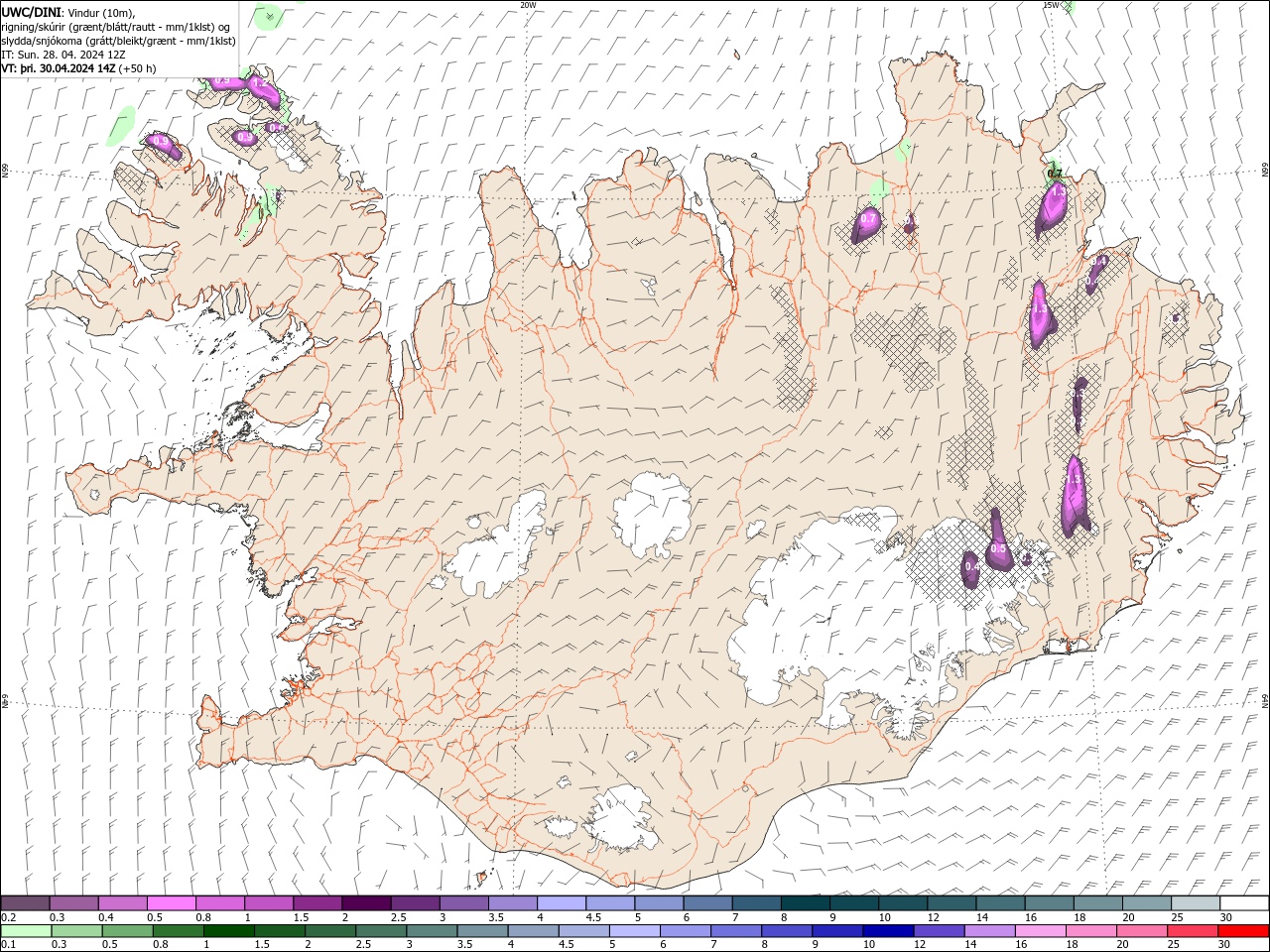The height and width of the screenshot is (952, 1270).
Task: Click the light green rain patch above the info box
Action: tap(266, 14)
